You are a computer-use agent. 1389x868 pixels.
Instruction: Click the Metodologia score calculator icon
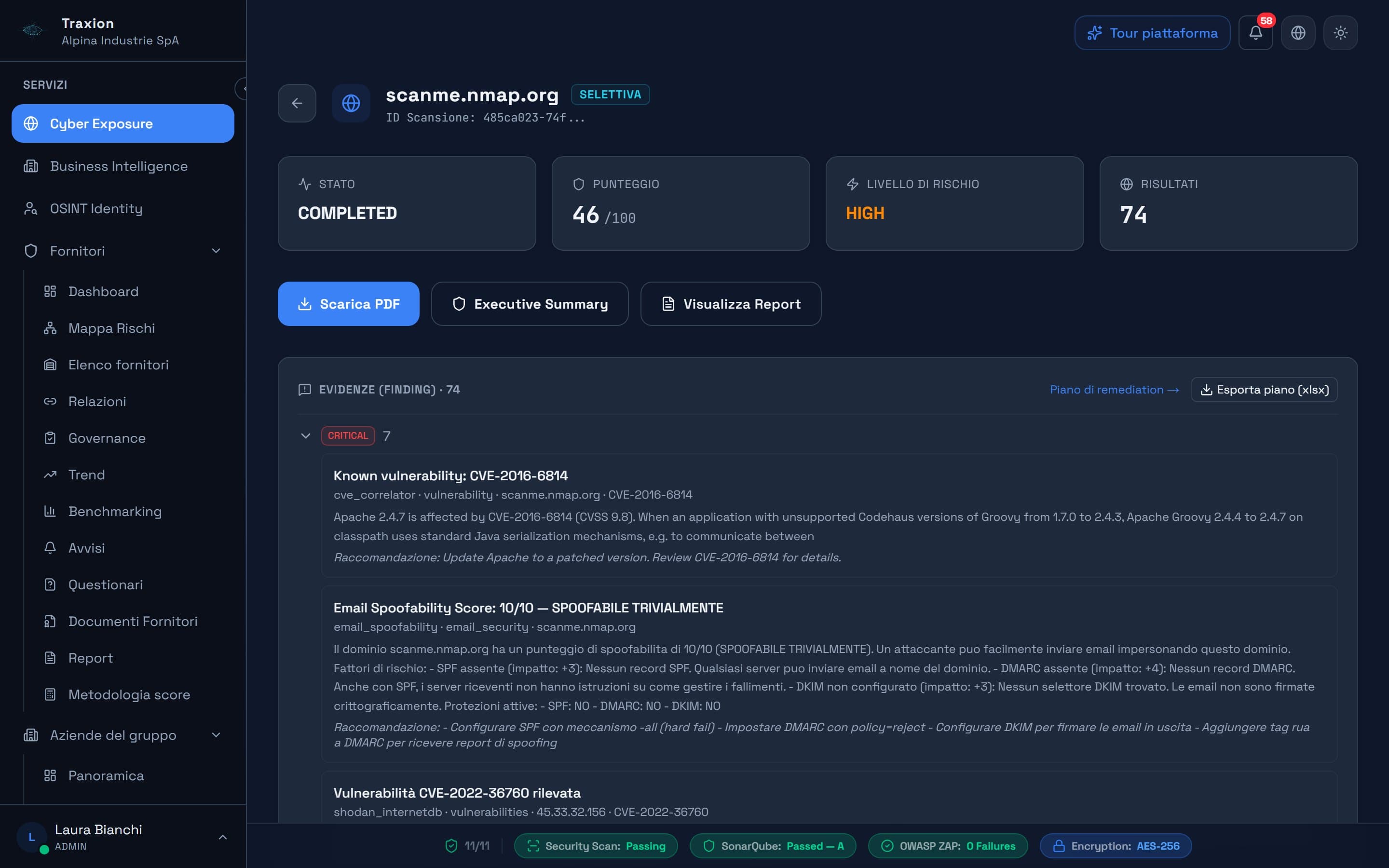(x=50, y=694)
